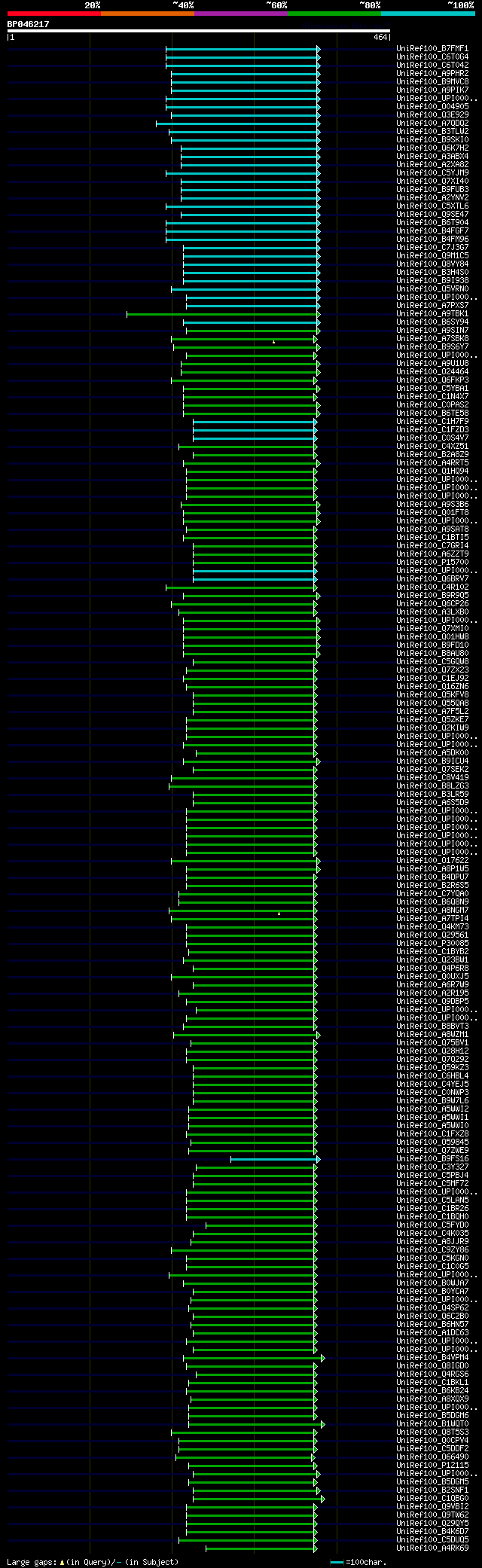Select the UniRef100_C1QBG0 label

432,1499
